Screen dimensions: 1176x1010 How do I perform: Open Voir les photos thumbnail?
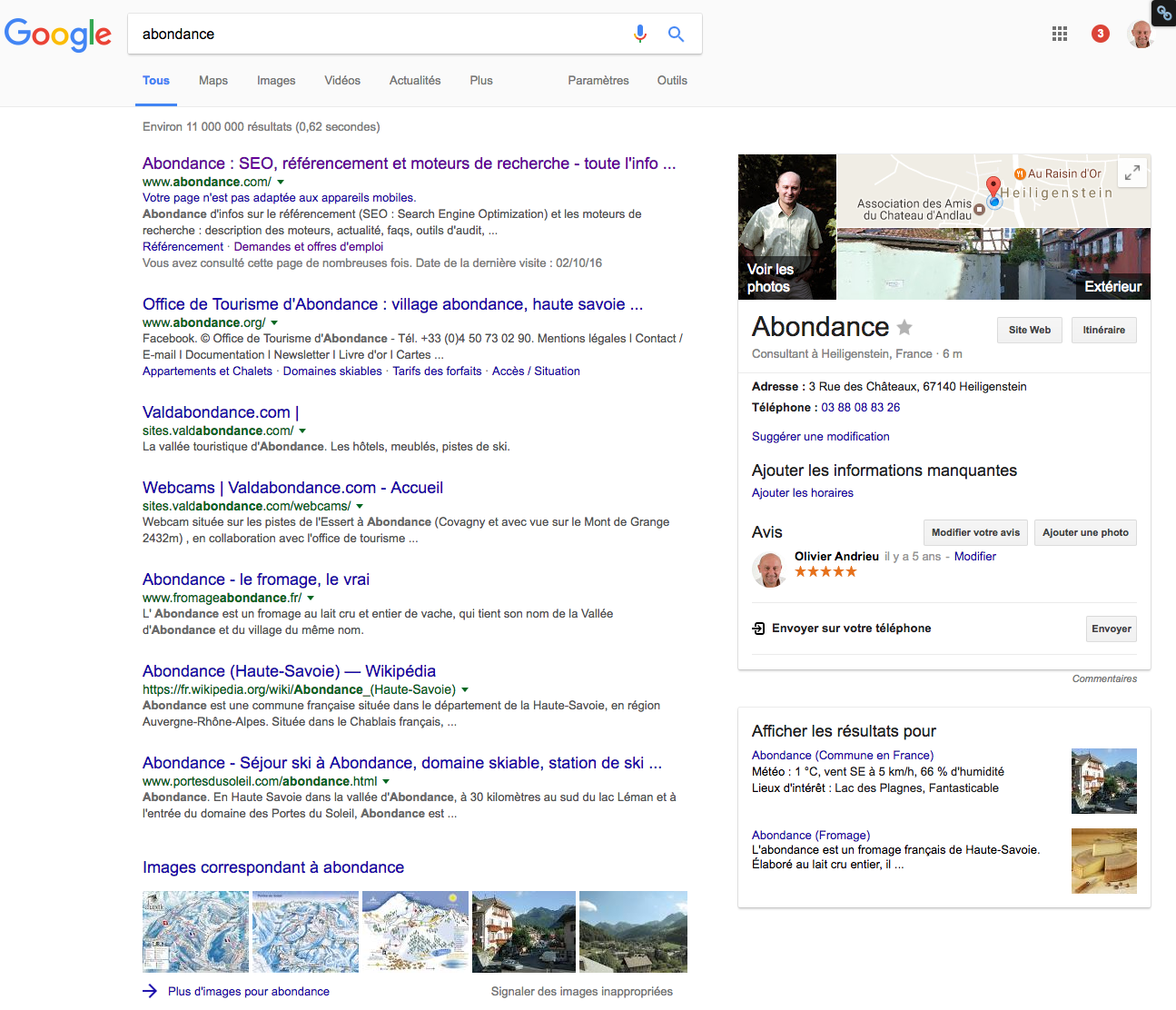pos(787,227)
